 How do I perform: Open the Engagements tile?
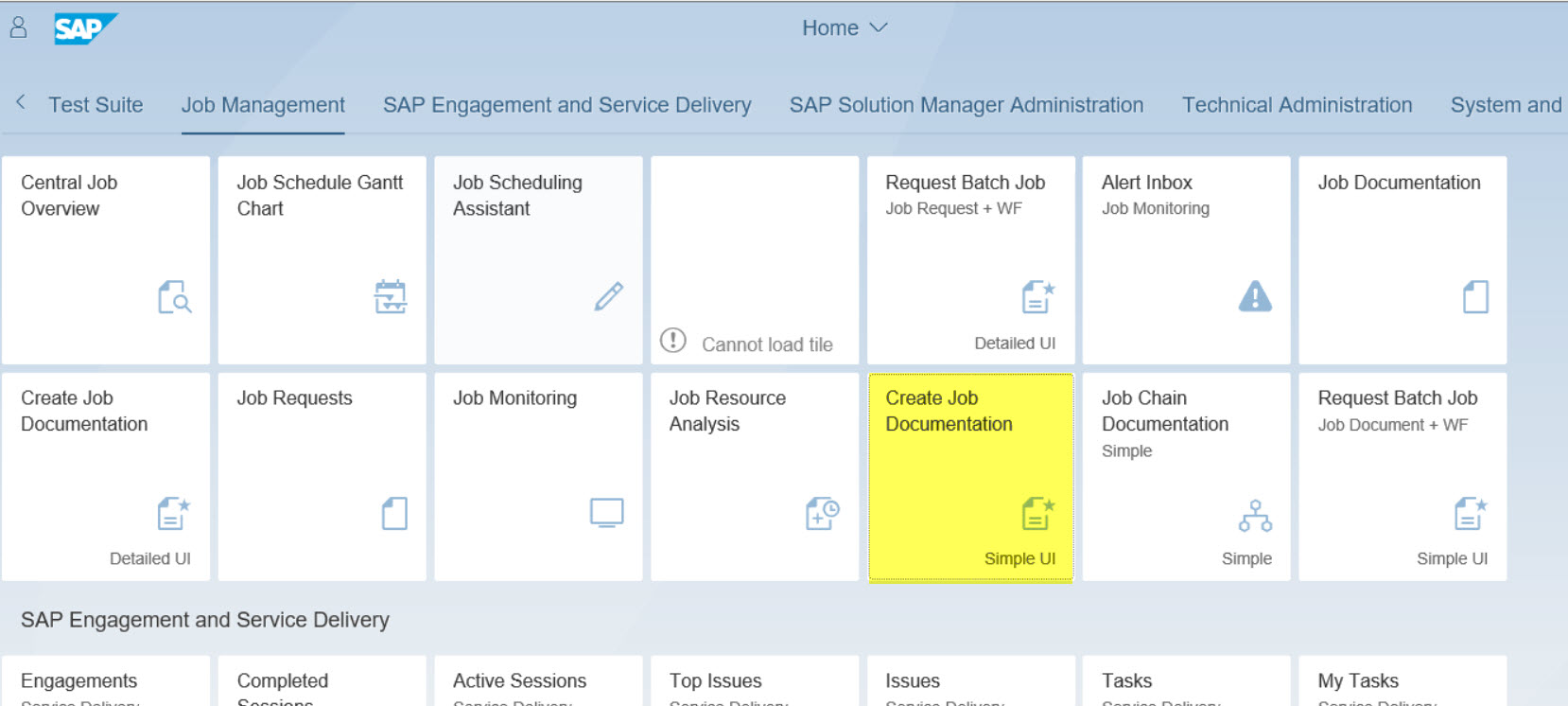coord(106,681)
